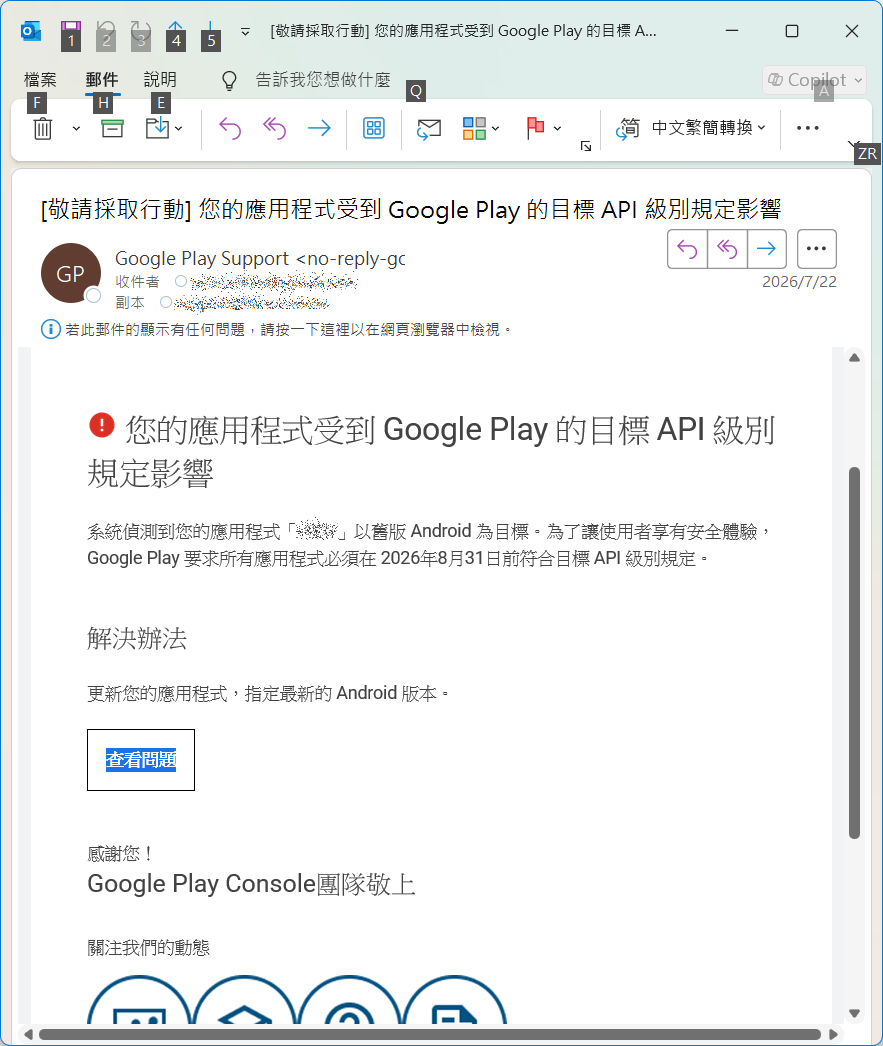
Task: Open the categorize color squares
Action: coord(474,128)
